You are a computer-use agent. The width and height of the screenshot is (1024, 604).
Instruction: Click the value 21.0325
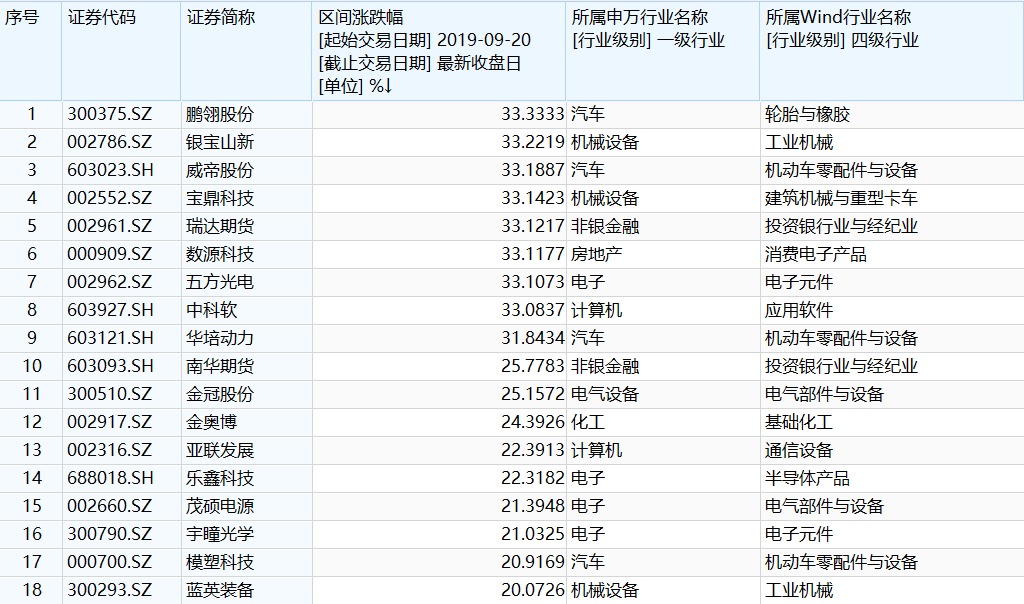pyautogui.click(x=532, y=534)
